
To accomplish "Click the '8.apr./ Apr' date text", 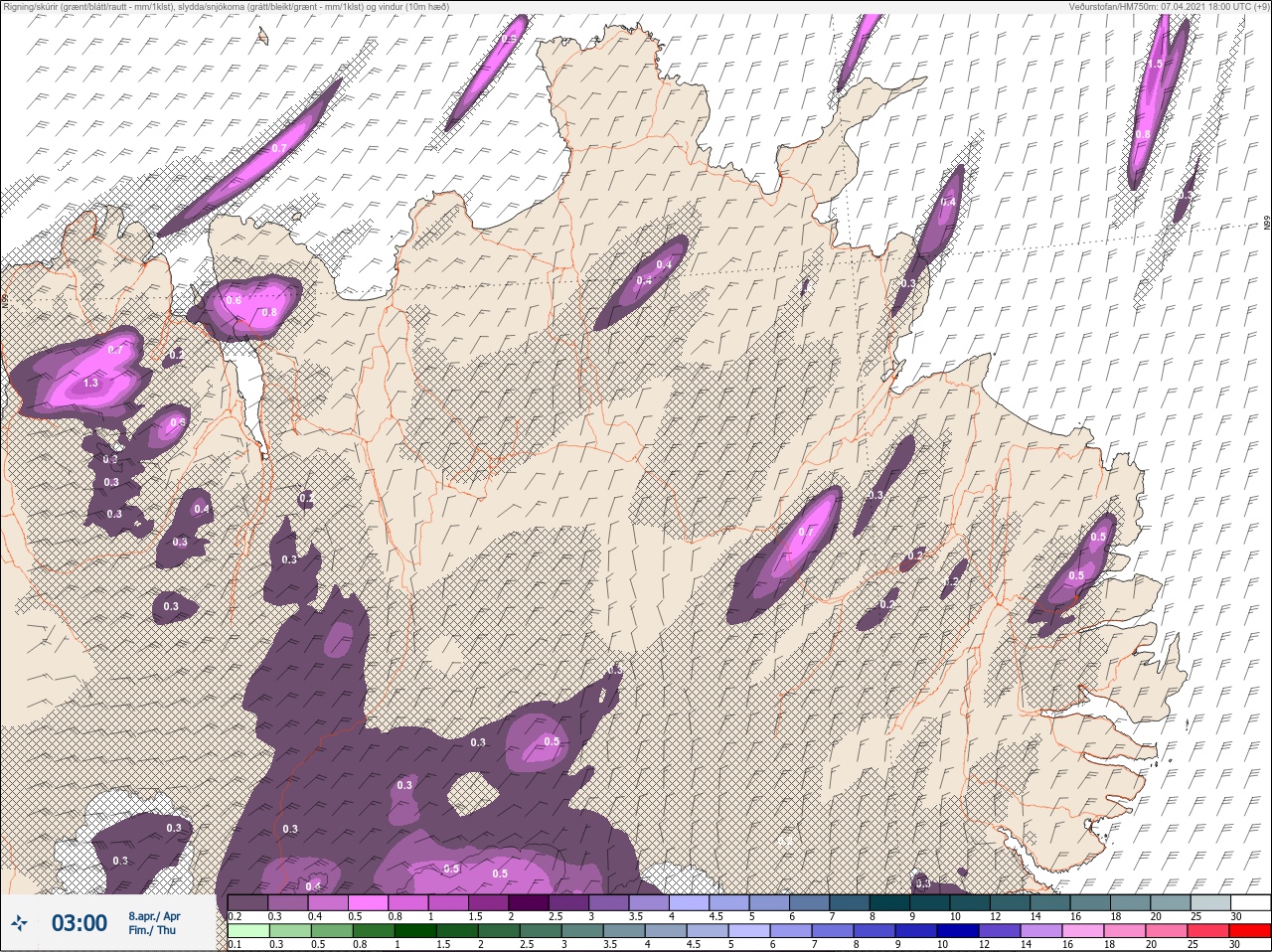I will [x=154, y=915].
